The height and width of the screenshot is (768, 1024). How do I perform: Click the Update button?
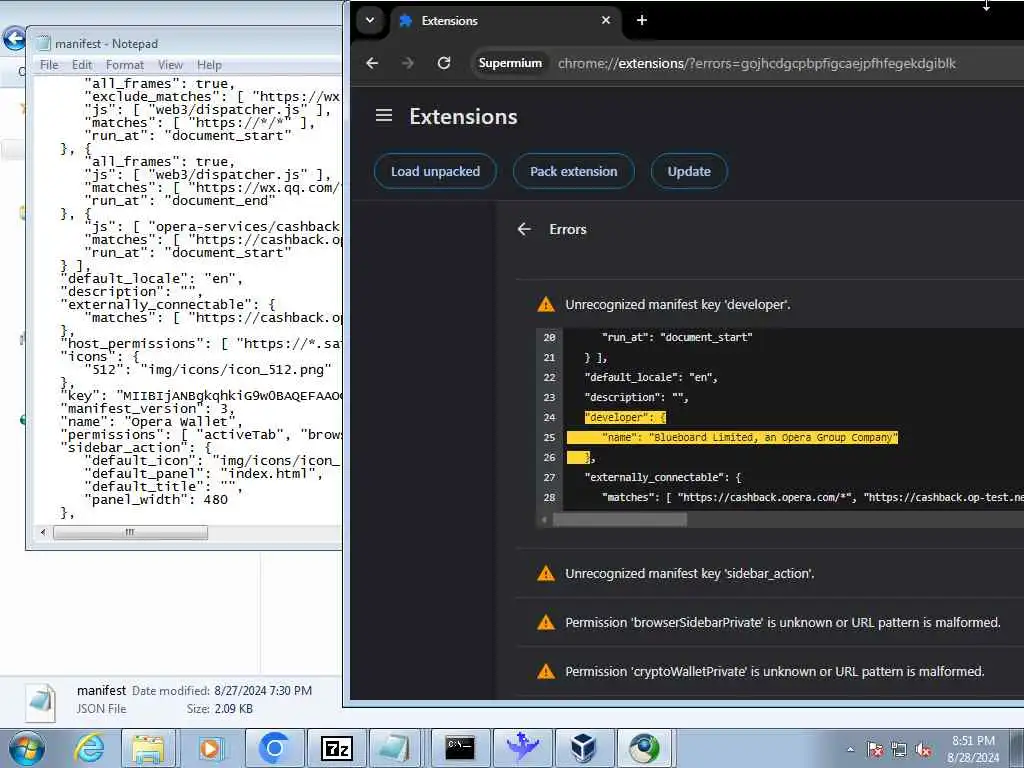(x=689, y=171)
